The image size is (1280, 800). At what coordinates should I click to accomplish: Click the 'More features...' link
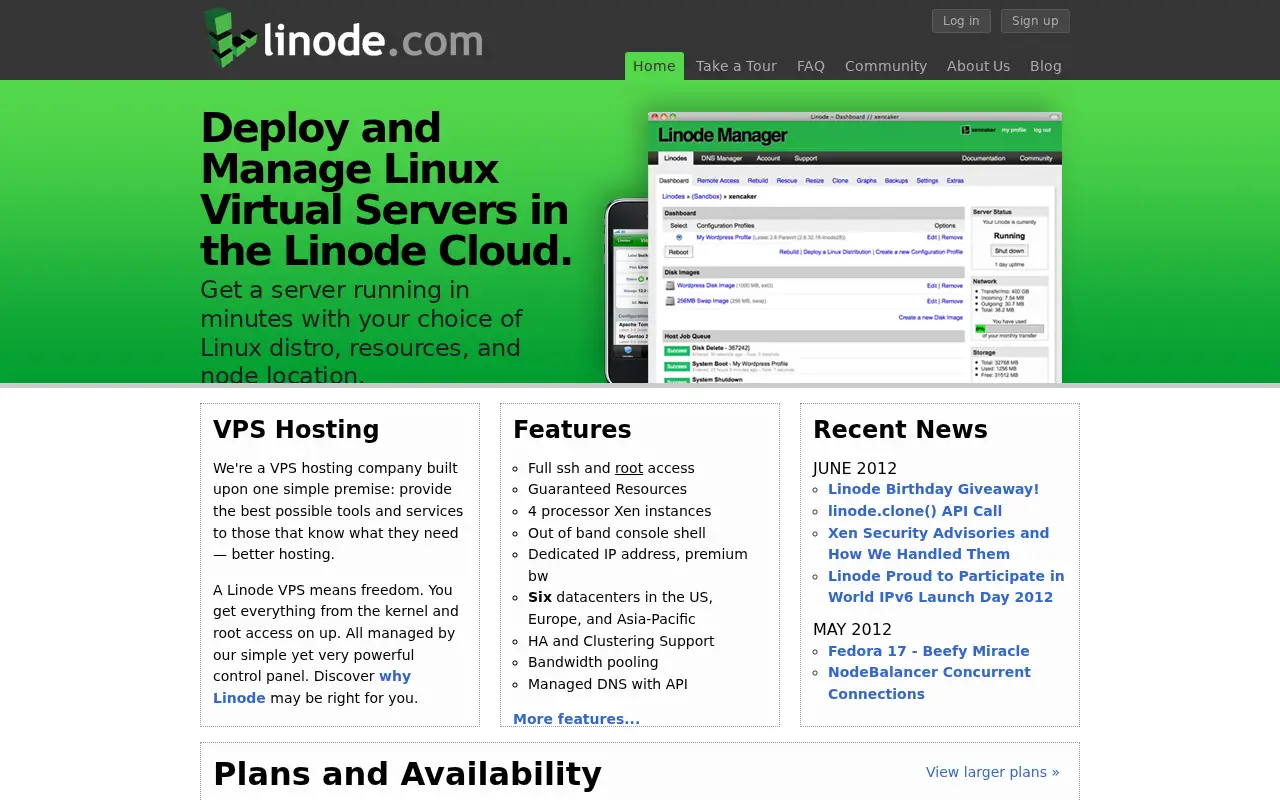576,719
